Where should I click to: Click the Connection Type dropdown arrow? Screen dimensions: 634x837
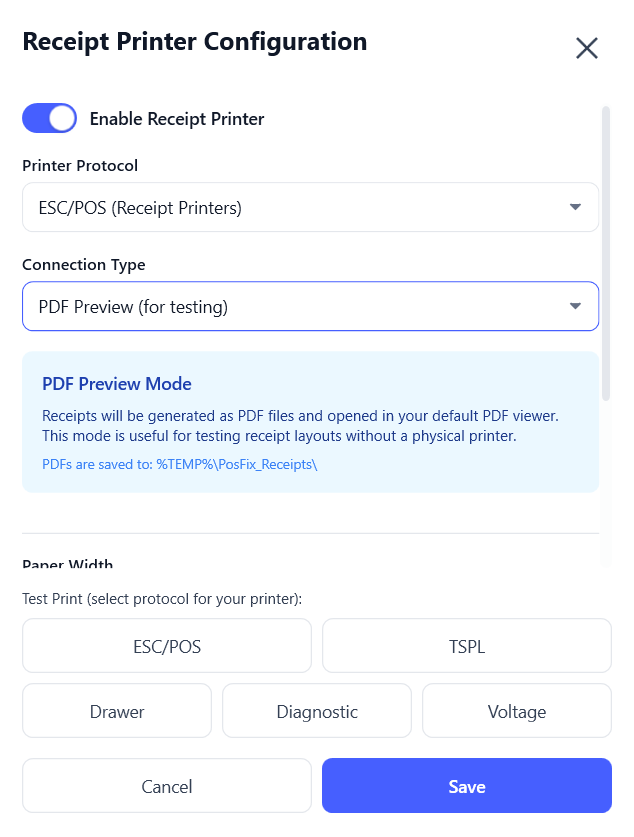[575, 306]
